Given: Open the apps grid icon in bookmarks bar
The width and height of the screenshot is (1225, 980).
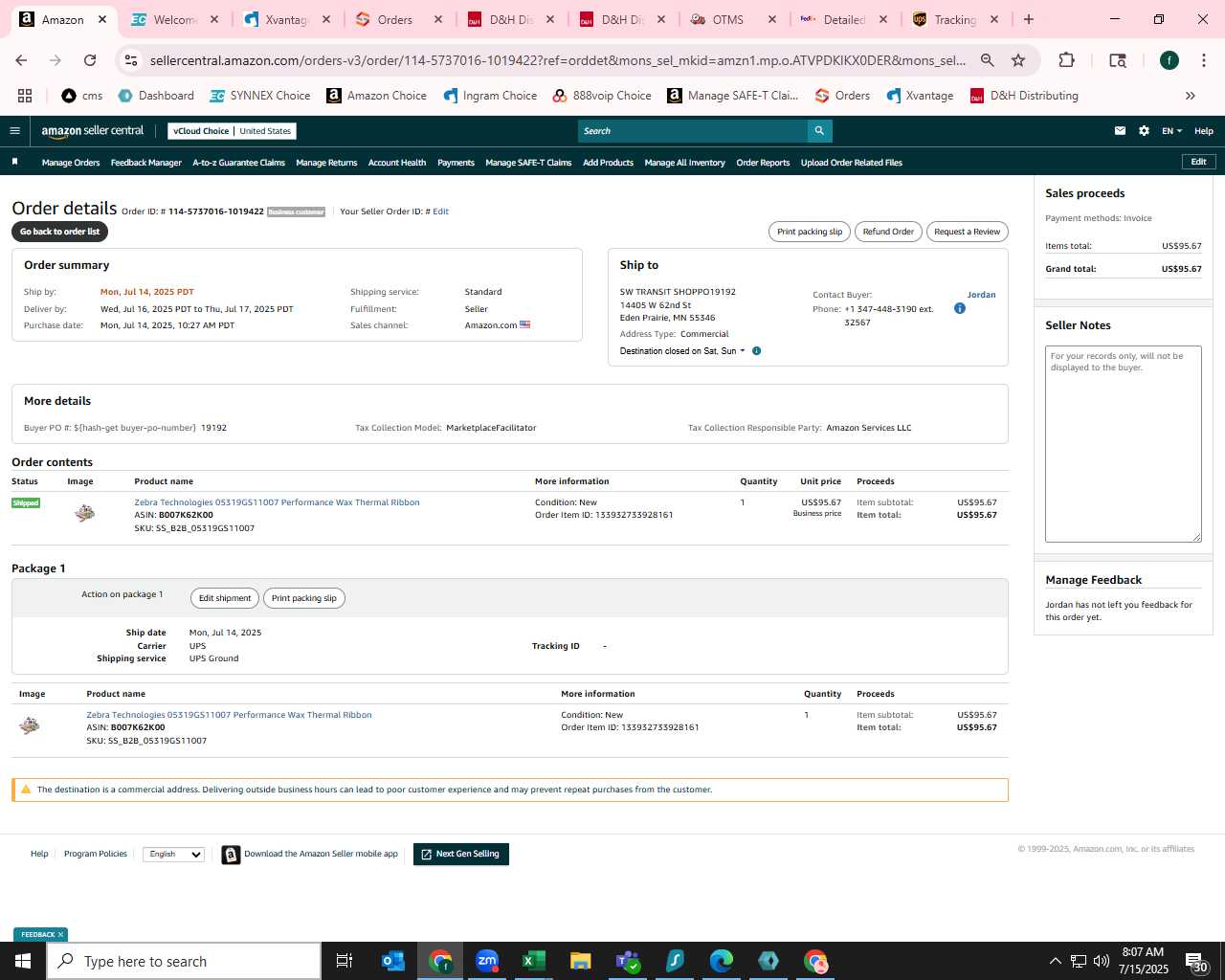Looking at the screenshot, I should [25, 96].
